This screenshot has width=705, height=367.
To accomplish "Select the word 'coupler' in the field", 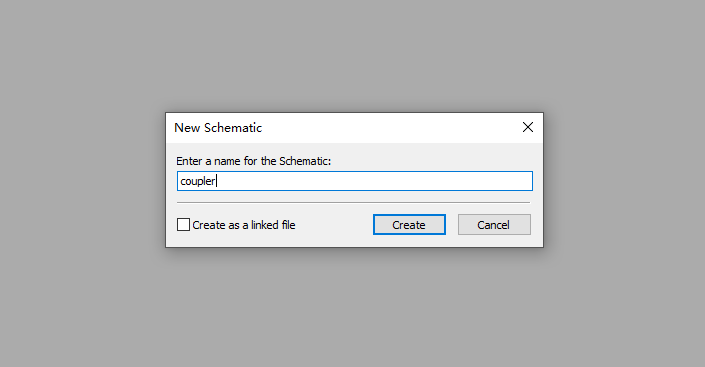I will (198, 181).
